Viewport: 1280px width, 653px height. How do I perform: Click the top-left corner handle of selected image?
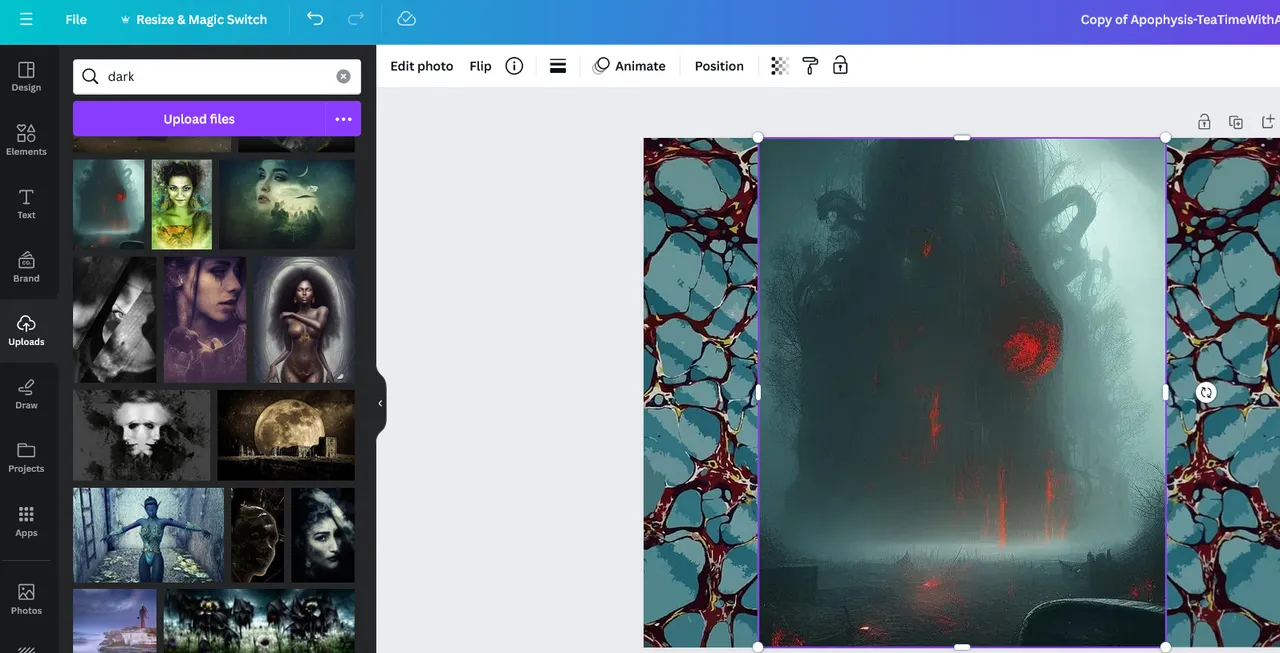click(758, 138)
